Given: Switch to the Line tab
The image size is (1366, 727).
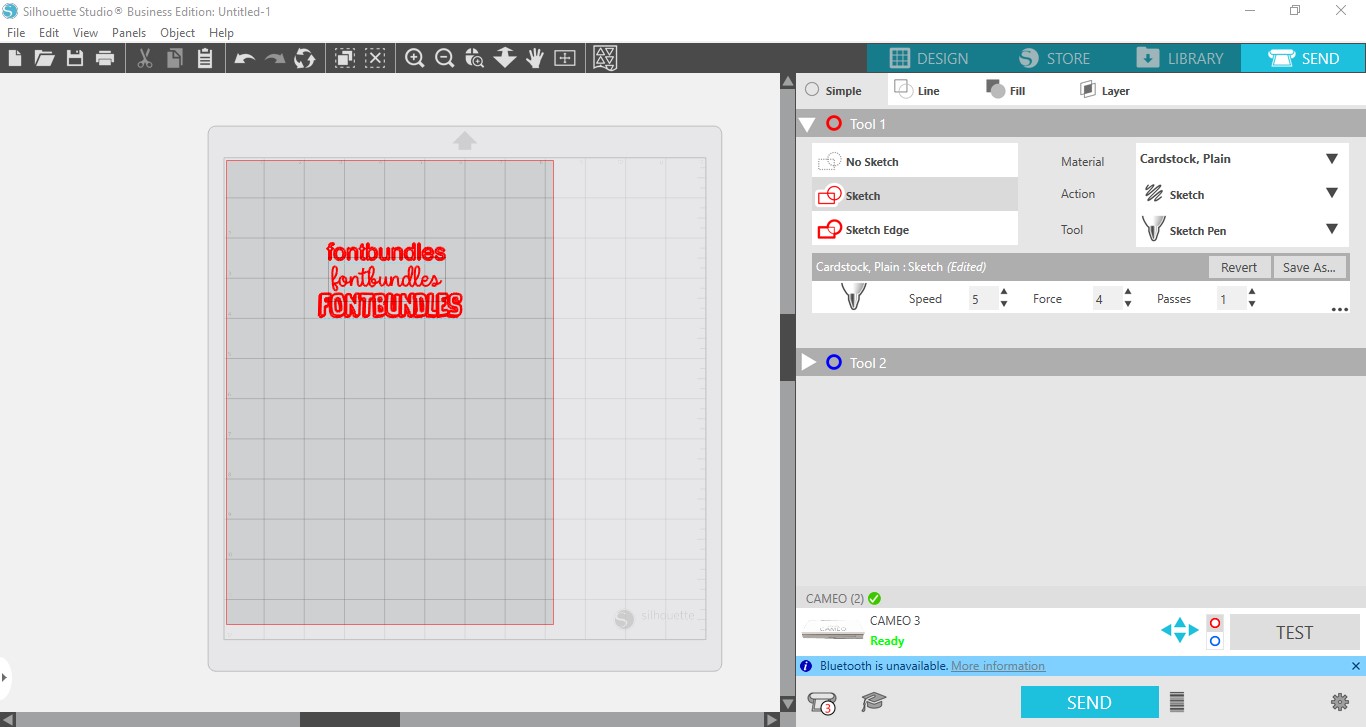Looking at the screenshot, I should point(917,90).
